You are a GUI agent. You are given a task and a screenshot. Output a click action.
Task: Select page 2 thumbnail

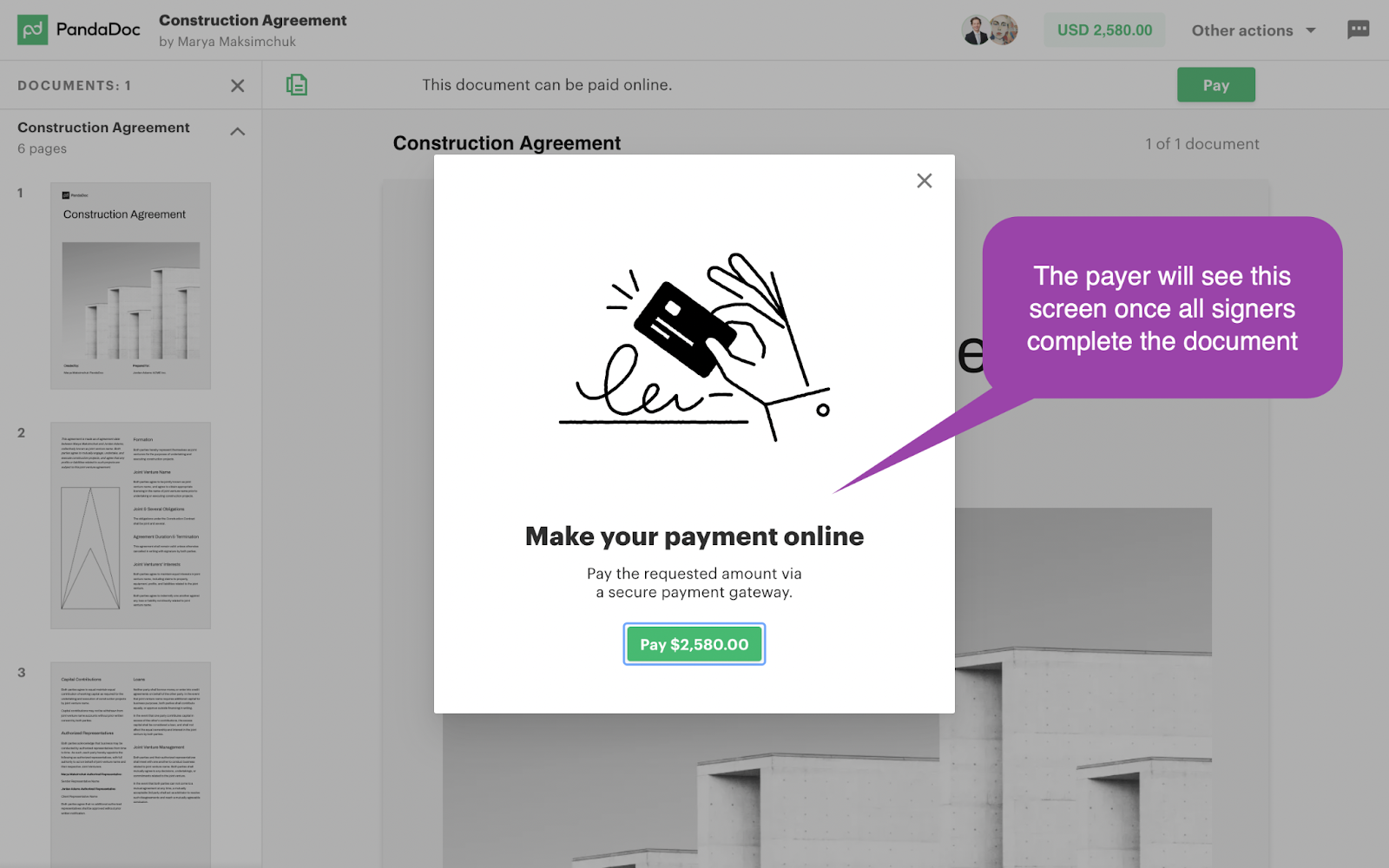(130, 525)
